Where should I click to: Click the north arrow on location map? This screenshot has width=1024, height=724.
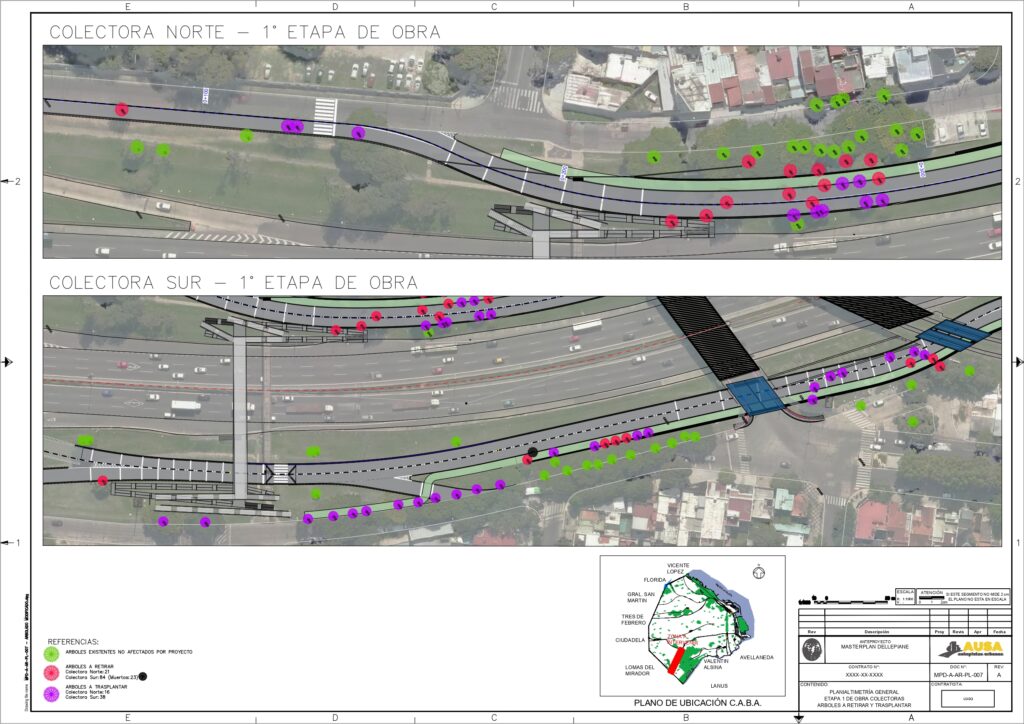759,573
